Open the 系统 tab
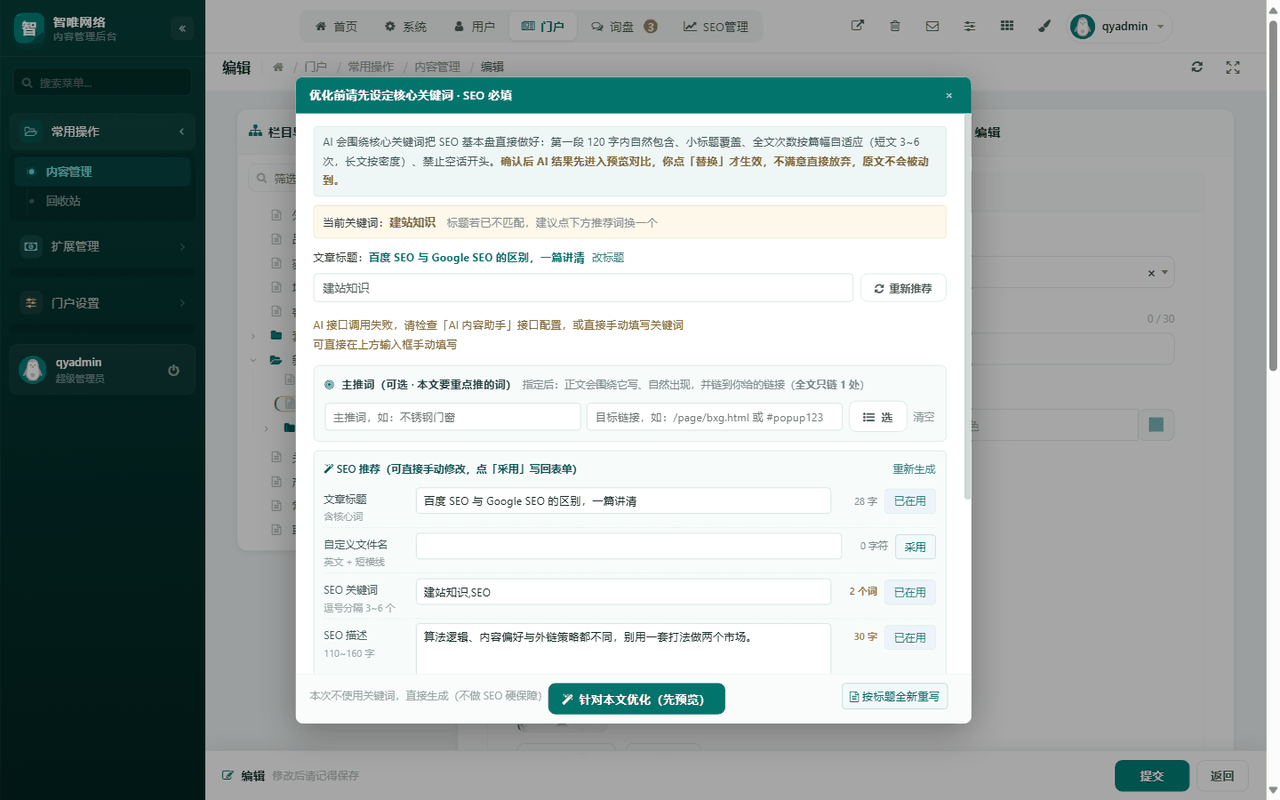 (x=405, y=27)
